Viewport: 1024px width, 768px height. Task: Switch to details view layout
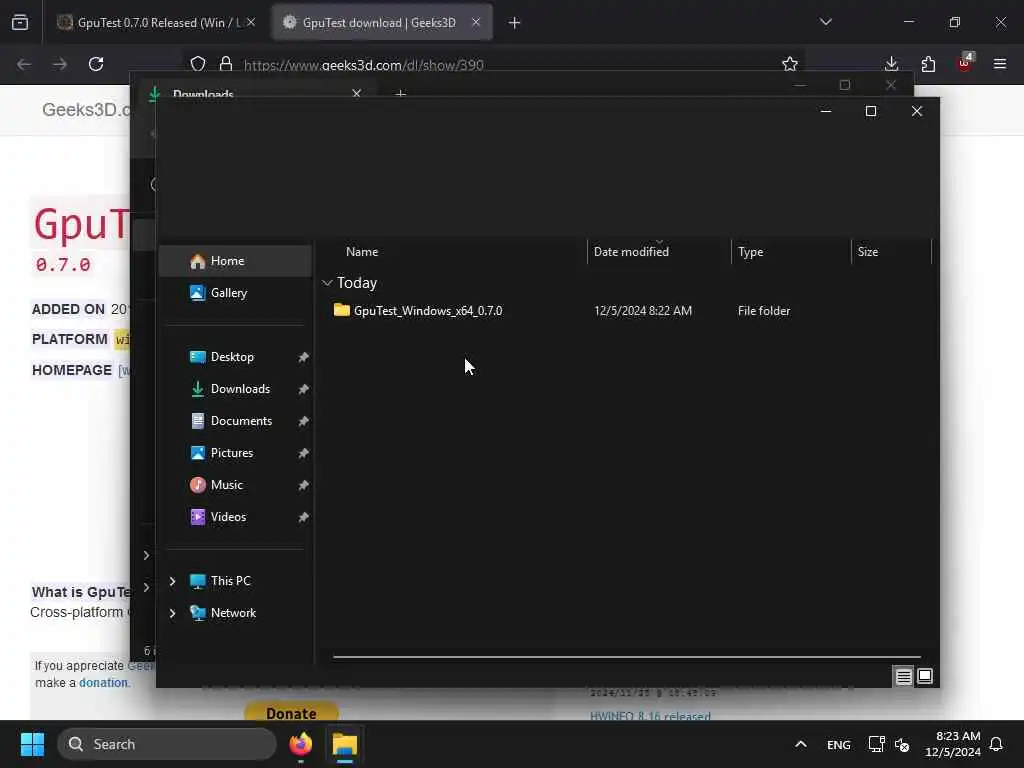point(903,677)
